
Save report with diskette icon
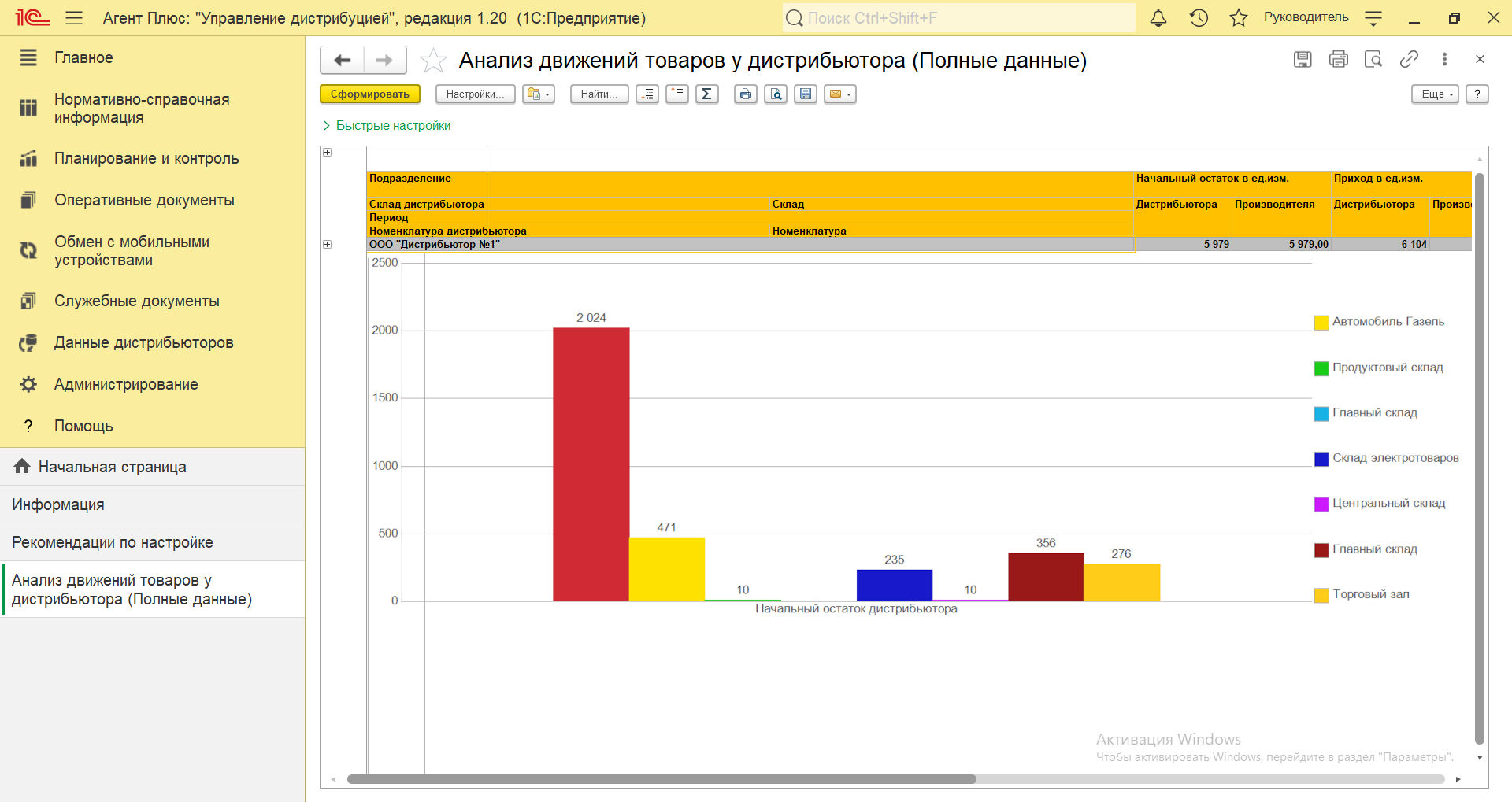[x=806, y=94]
